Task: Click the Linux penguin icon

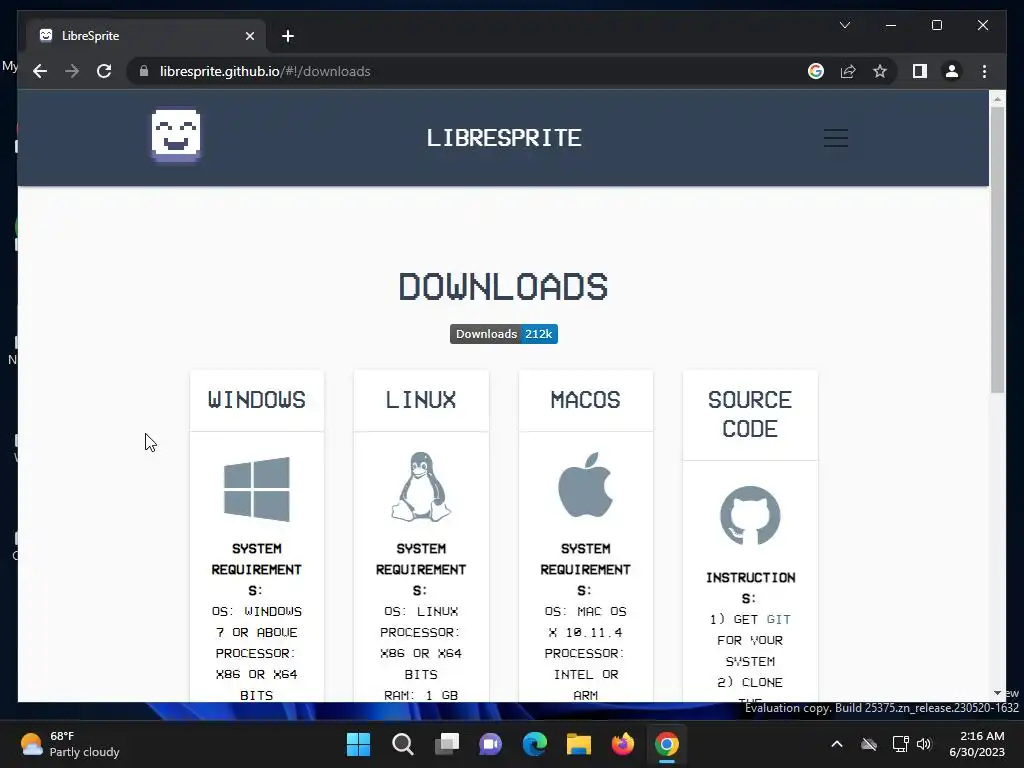Action: [x=421, y=487]
